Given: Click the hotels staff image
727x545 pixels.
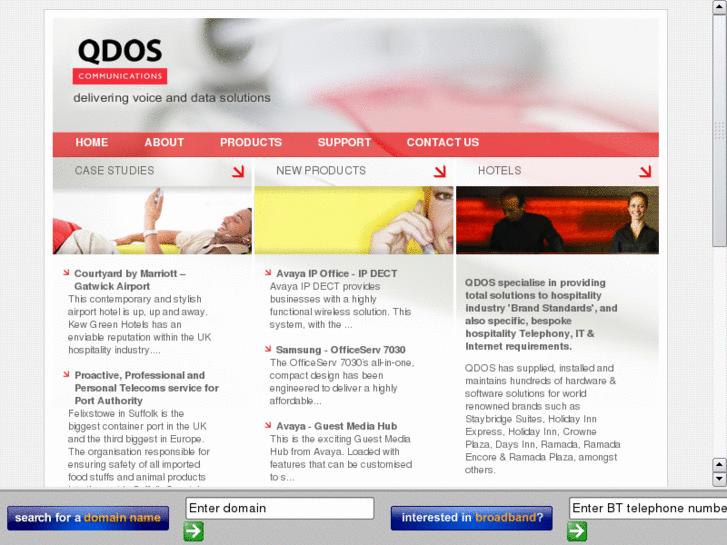Looking at the screenshot, I should tap(557, 220).
